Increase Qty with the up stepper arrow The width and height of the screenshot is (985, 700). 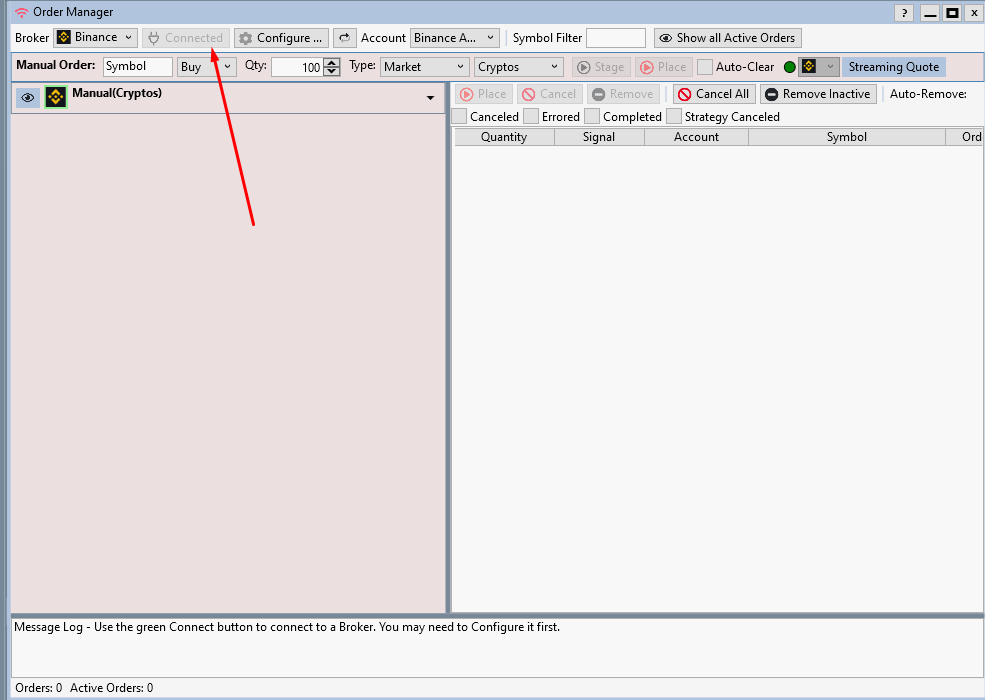pyautogui.click(x=332, y=62)
